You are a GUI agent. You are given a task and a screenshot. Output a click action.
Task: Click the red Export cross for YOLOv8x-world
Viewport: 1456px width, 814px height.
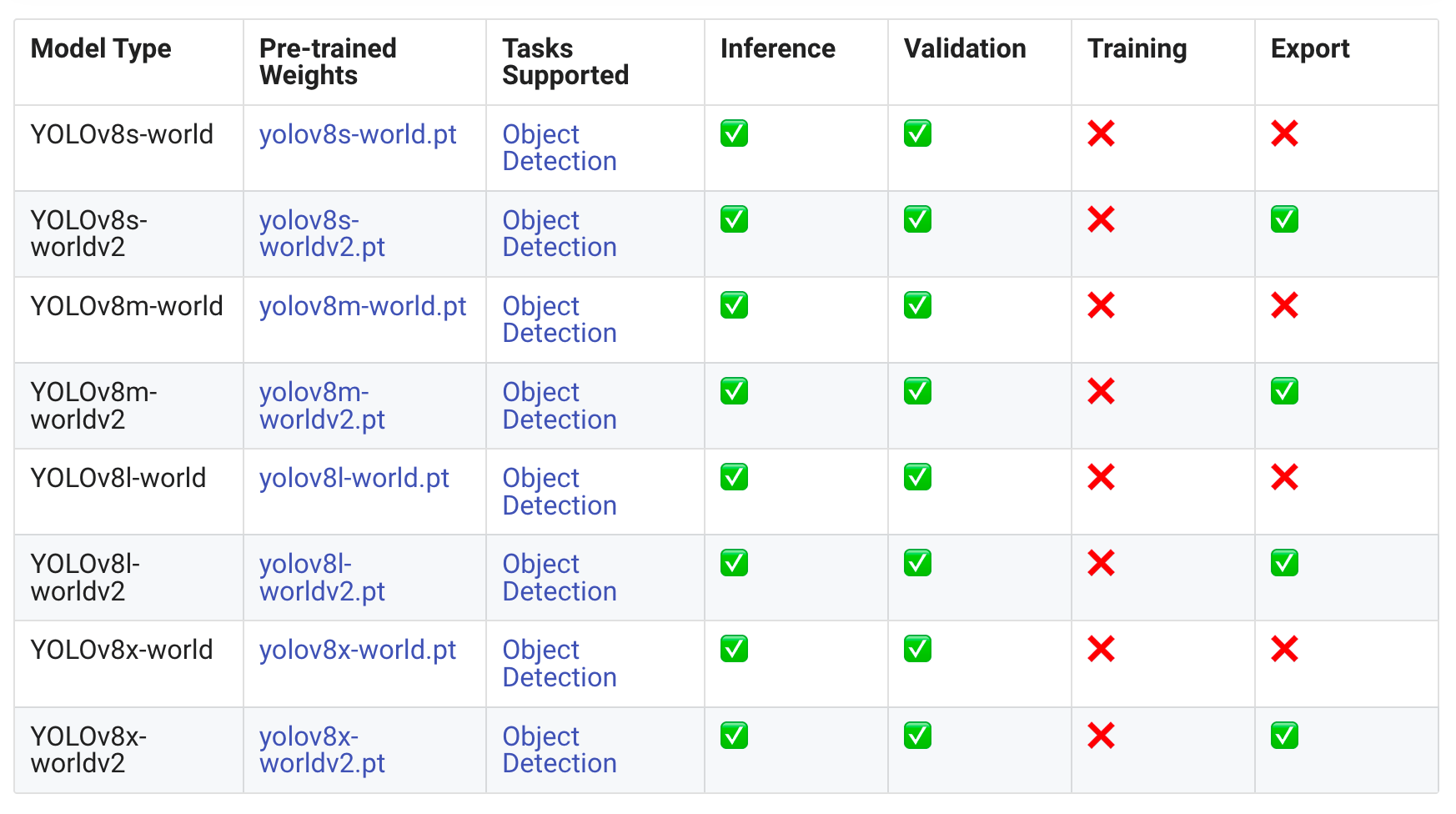tap(1284, 649)
